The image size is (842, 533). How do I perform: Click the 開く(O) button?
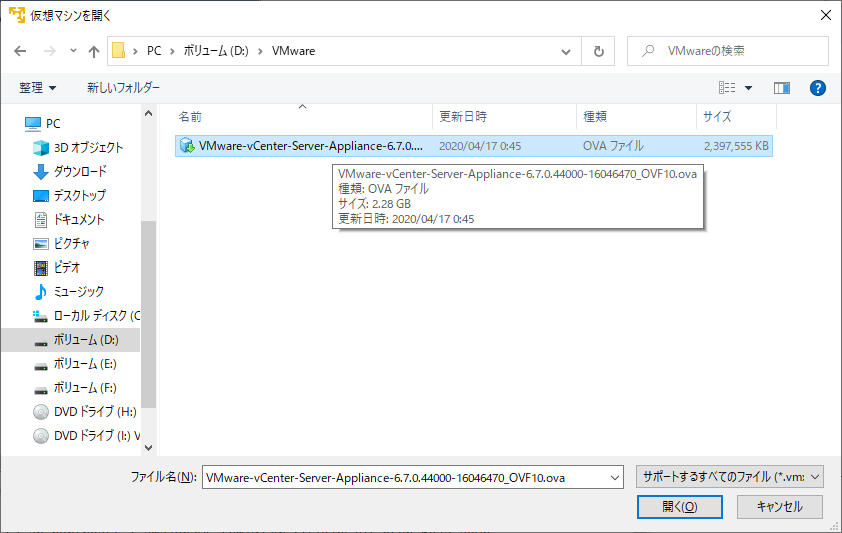[x=679, y=507]
